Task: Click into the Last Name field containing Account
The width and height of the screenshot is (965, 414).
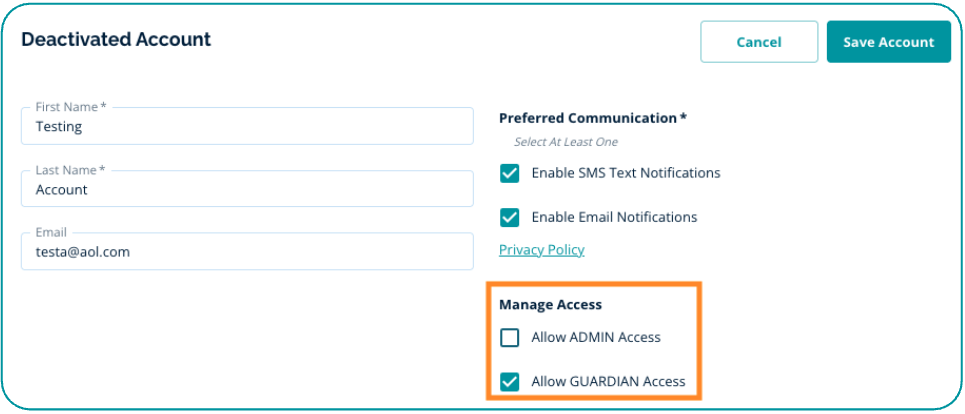Action: tap(247, 189)
